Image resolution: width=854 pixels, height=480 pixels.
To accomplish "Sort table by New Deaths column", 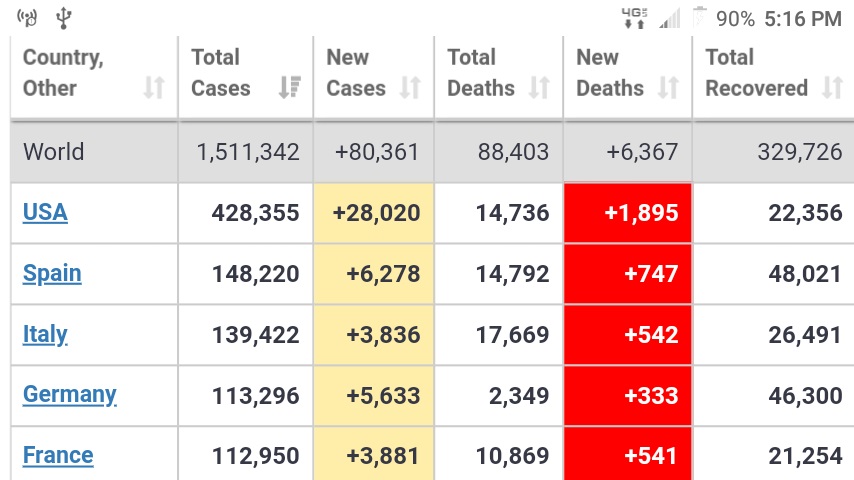I will click(x=668, y=88).
